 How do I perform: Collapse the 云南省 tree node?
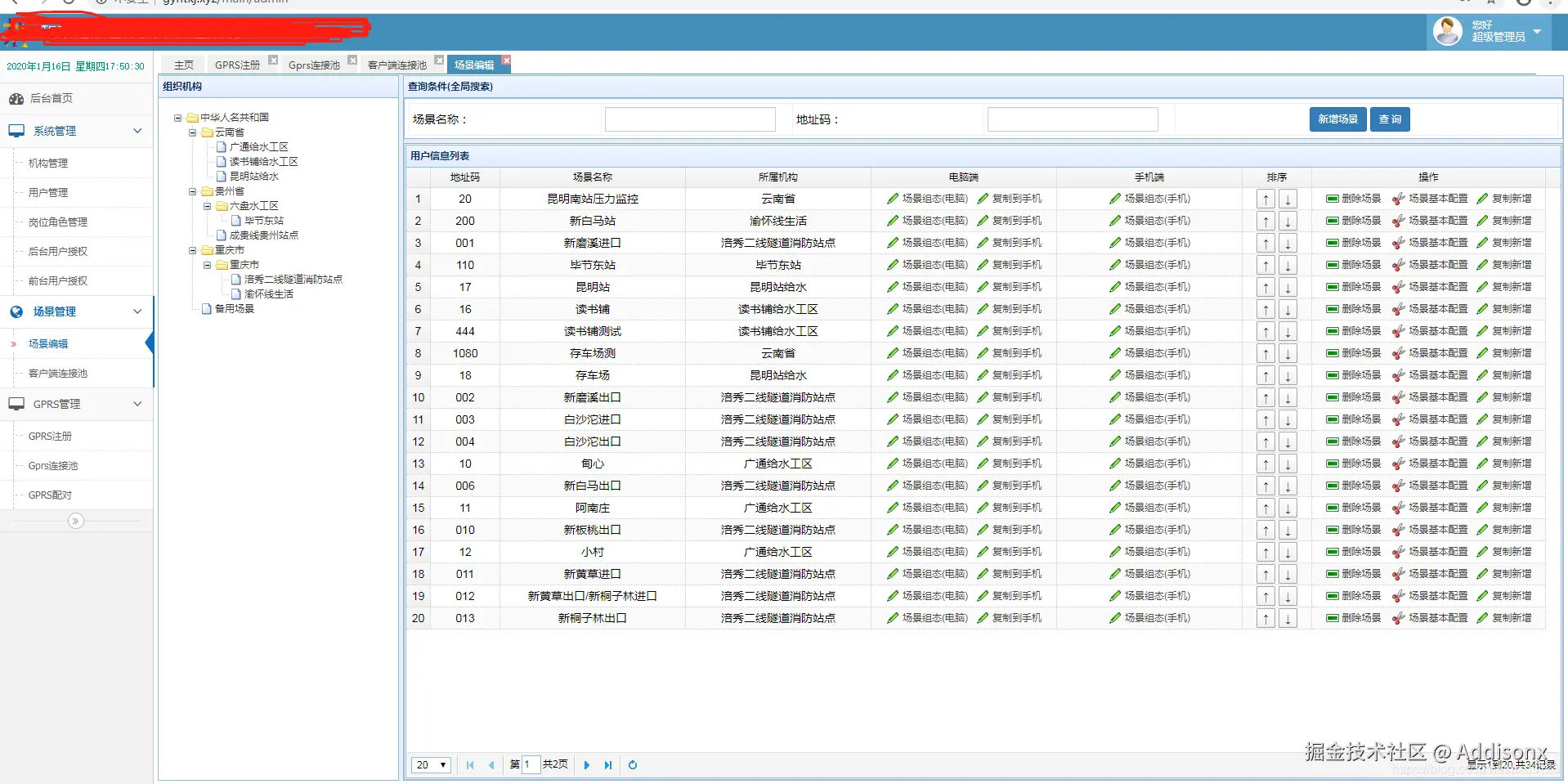193,132
